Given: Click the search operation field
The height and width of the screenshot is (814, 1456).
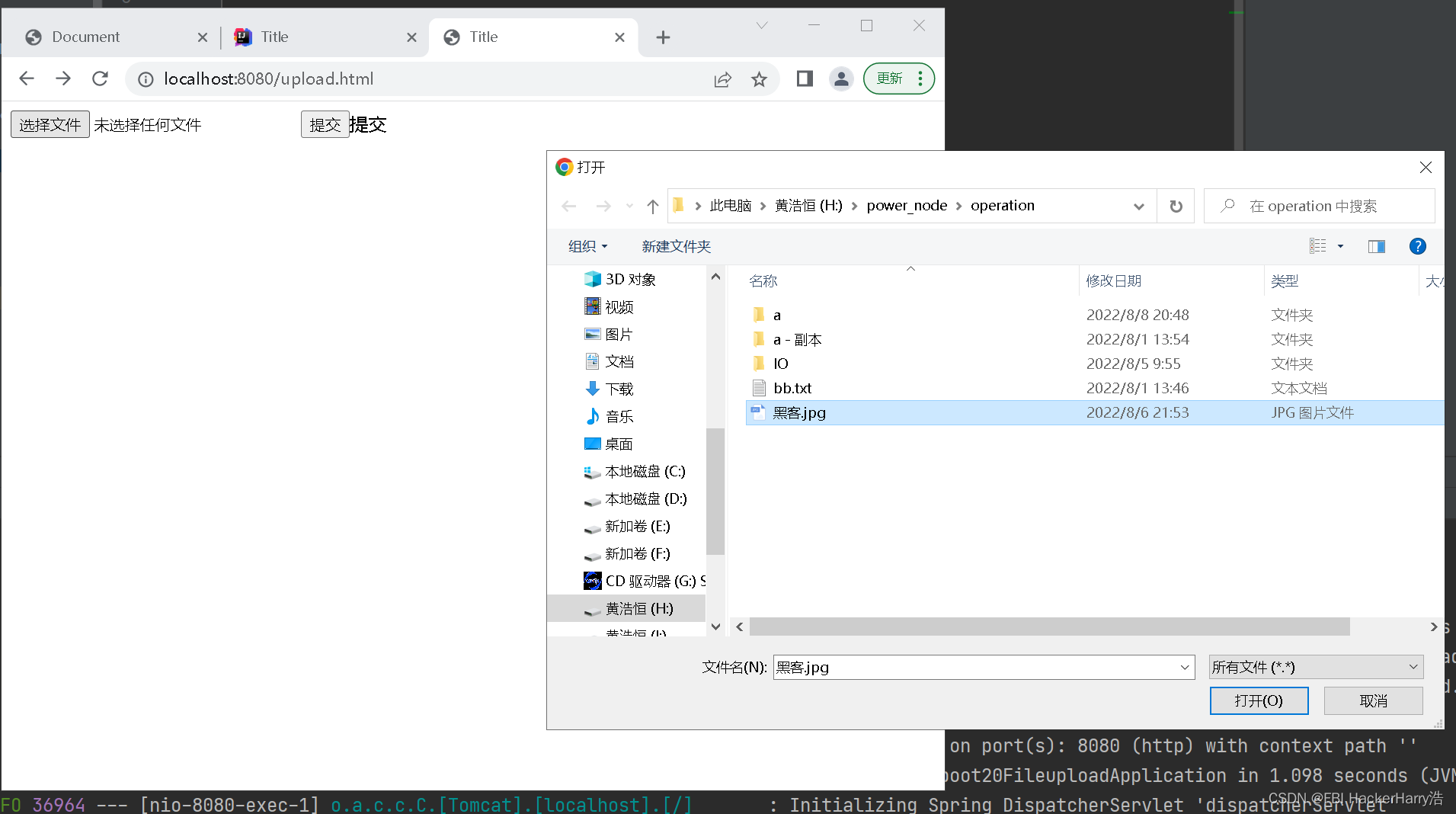Looking at the screenshot, I should tap(1320, 207).
